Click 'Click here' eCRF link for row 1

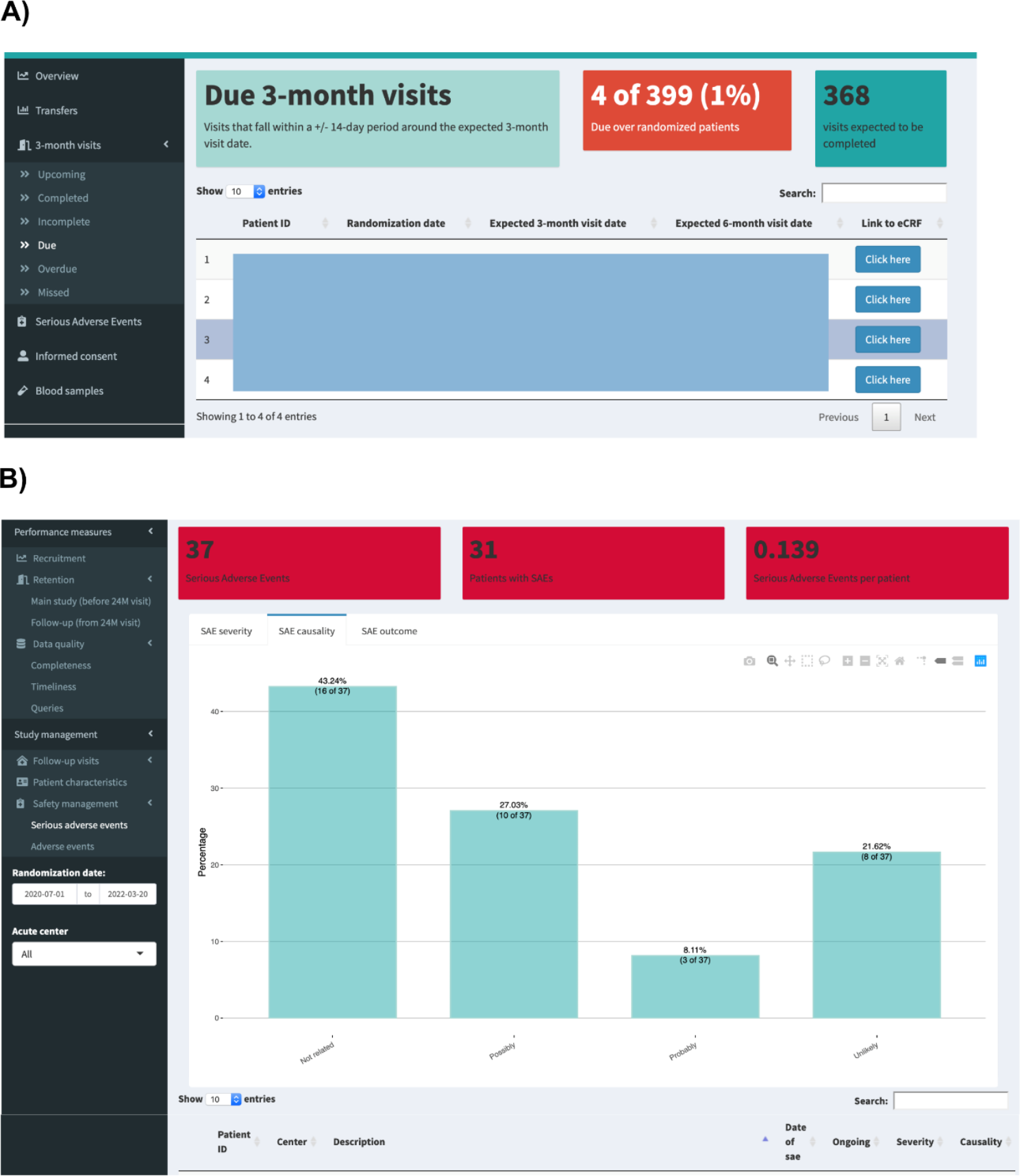click(x=888, y=259)
